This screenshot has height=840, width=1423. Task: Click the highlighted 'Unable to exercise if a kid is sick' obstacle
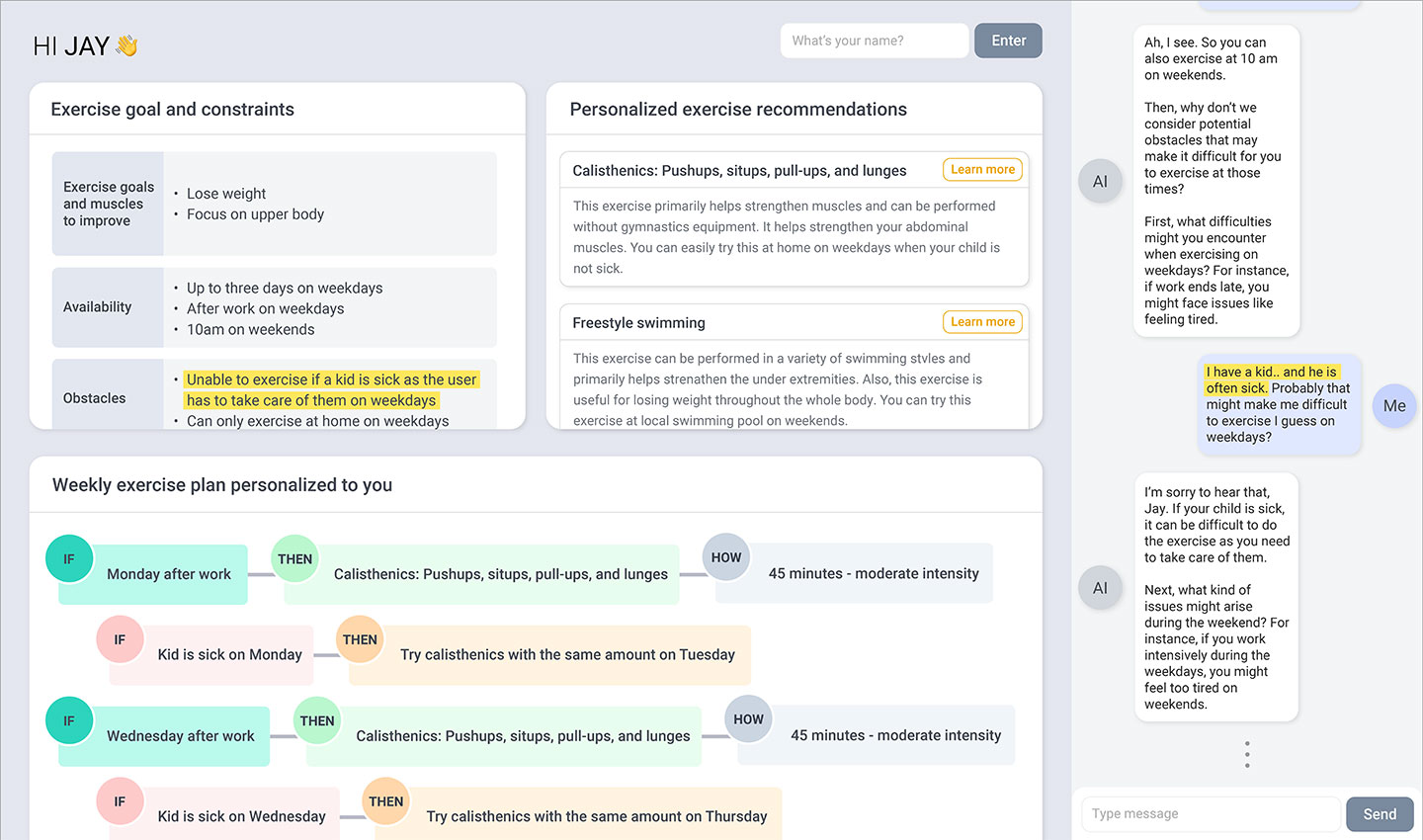pyautogui.click(x=331, y=389)
